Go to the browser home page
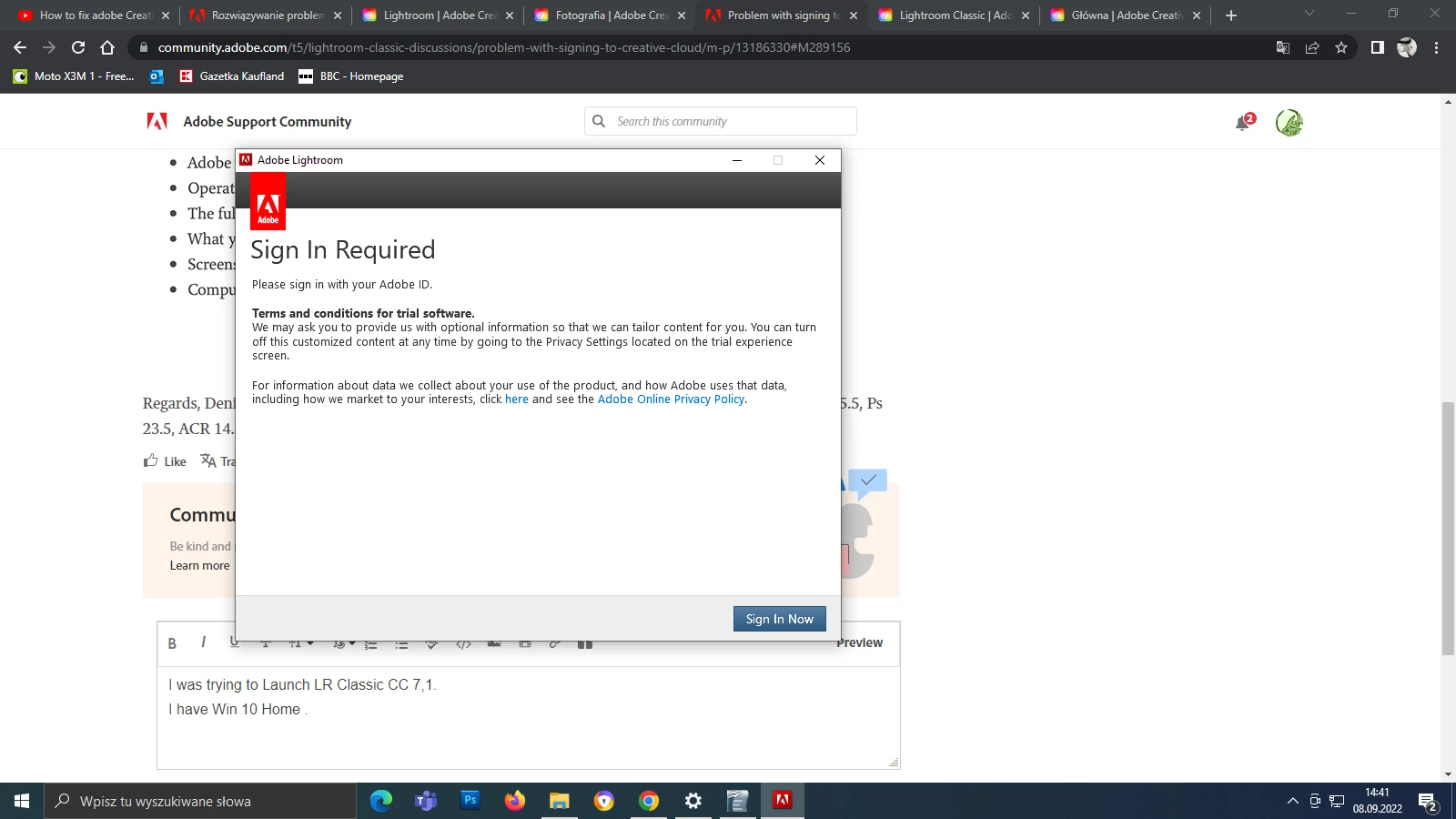This screenshot has width=1456, height=819. [x=107, y=47]
